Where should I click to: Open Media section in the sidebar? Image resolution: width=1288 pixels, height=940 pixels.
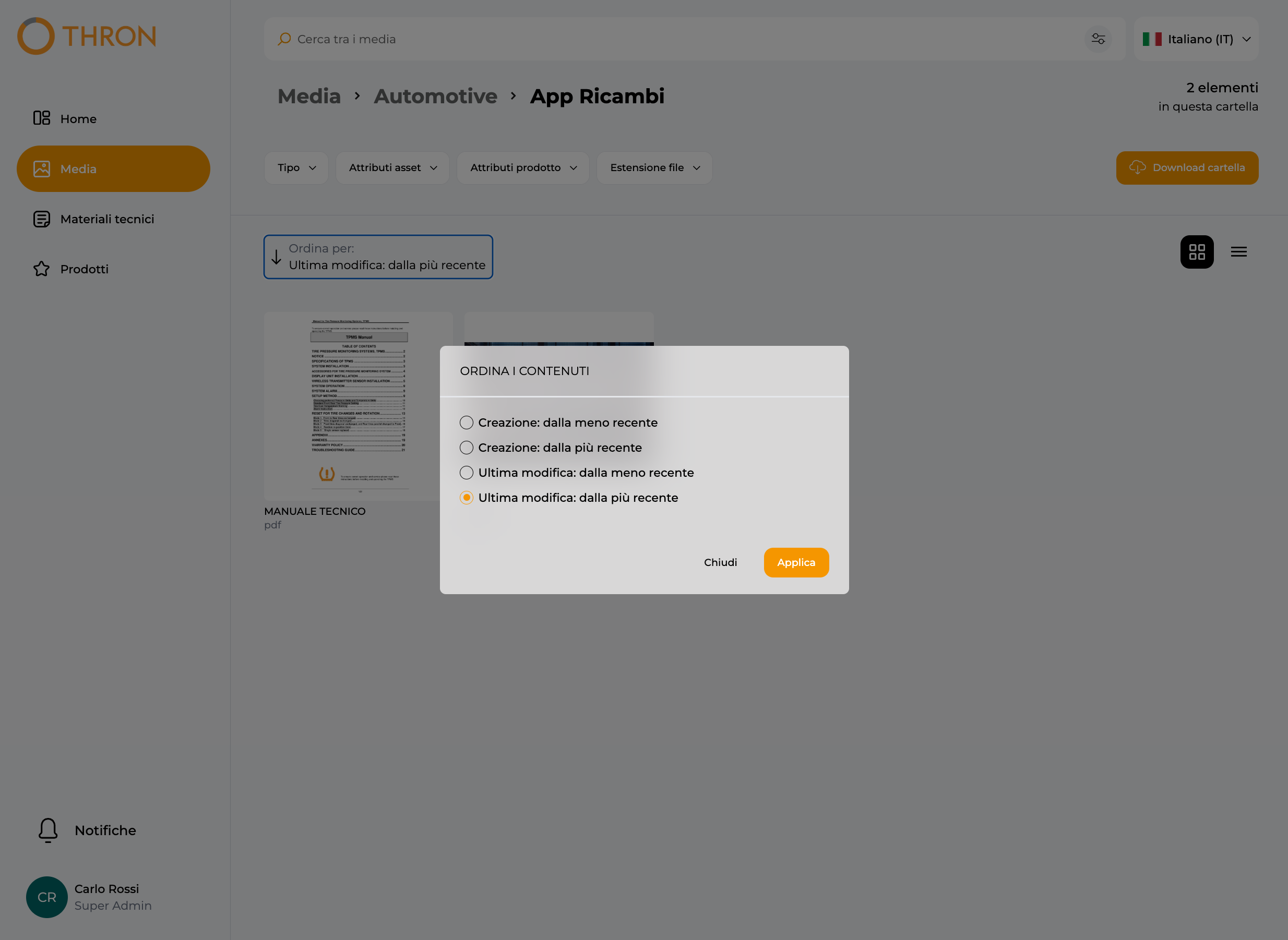pyautogui.click(x=113, y=168)
